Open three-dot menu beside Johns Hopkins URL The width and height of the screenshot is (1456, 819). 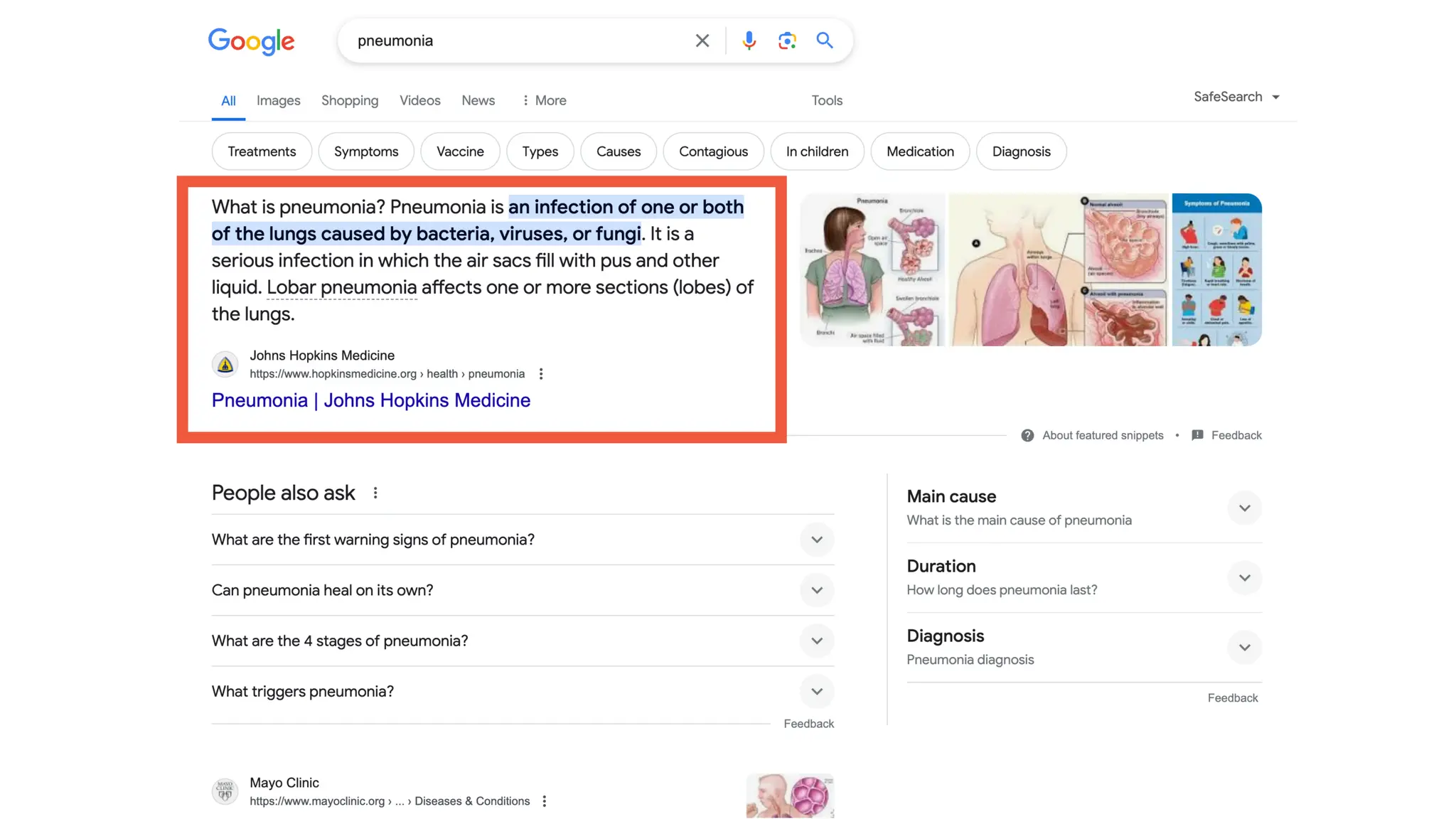pos(541,374)
